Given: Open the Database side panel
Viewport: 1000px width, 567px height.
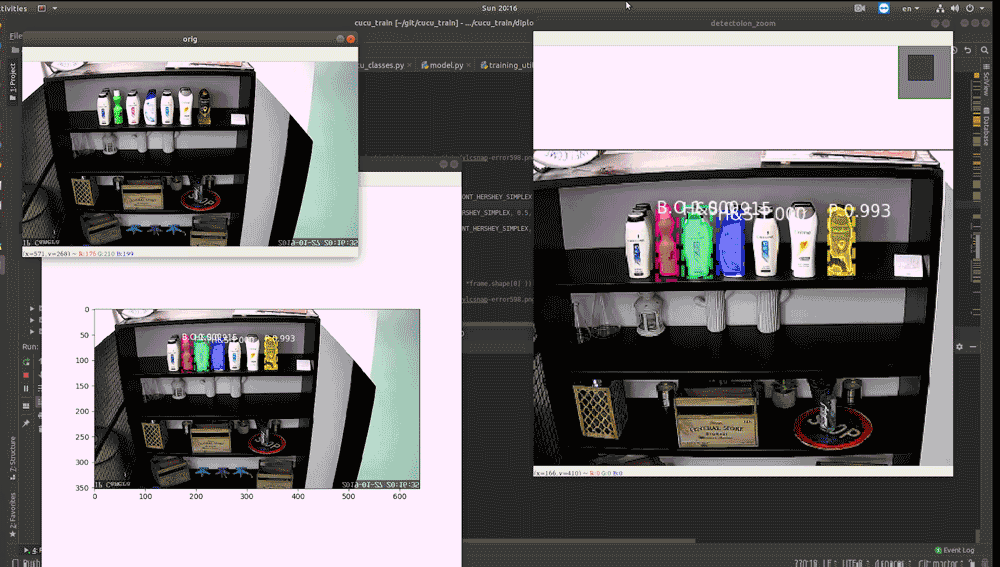Looking at the screenshot, I should [x=986, y=129].
